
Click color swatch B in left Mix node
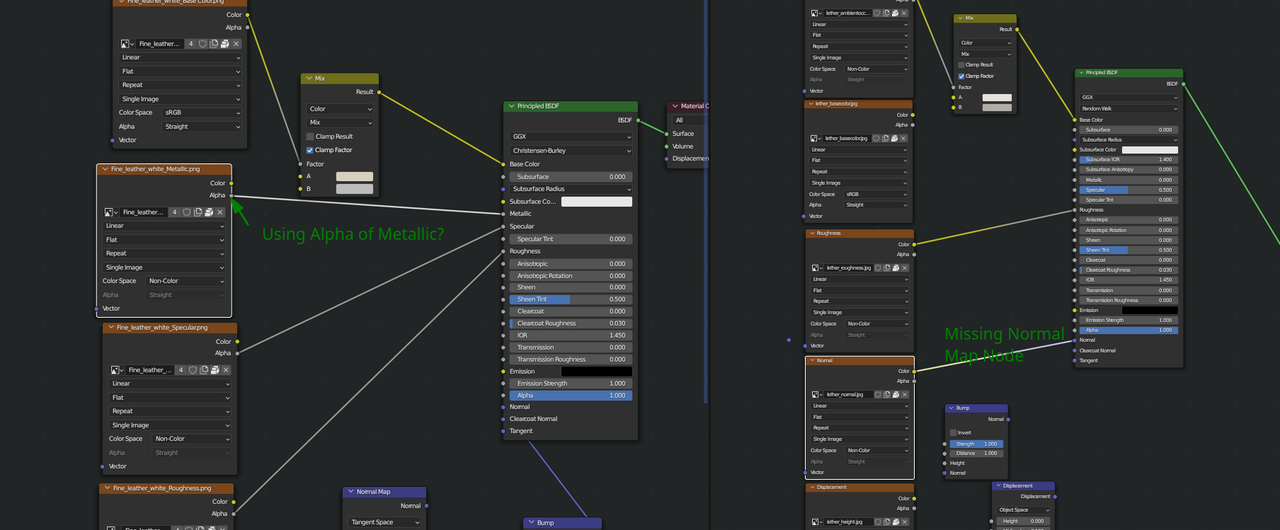[x=354, y=189]
